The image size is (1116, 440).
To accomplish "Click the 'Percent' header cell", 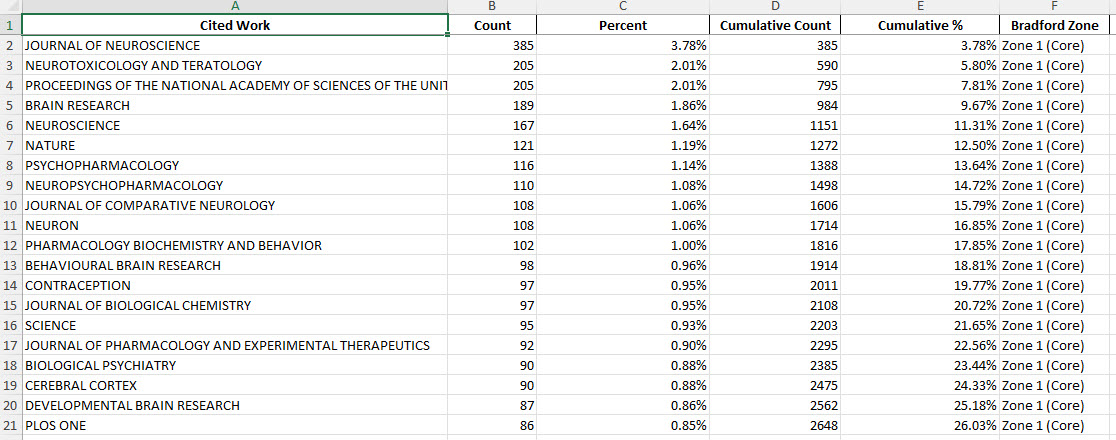I will (623, 26).
